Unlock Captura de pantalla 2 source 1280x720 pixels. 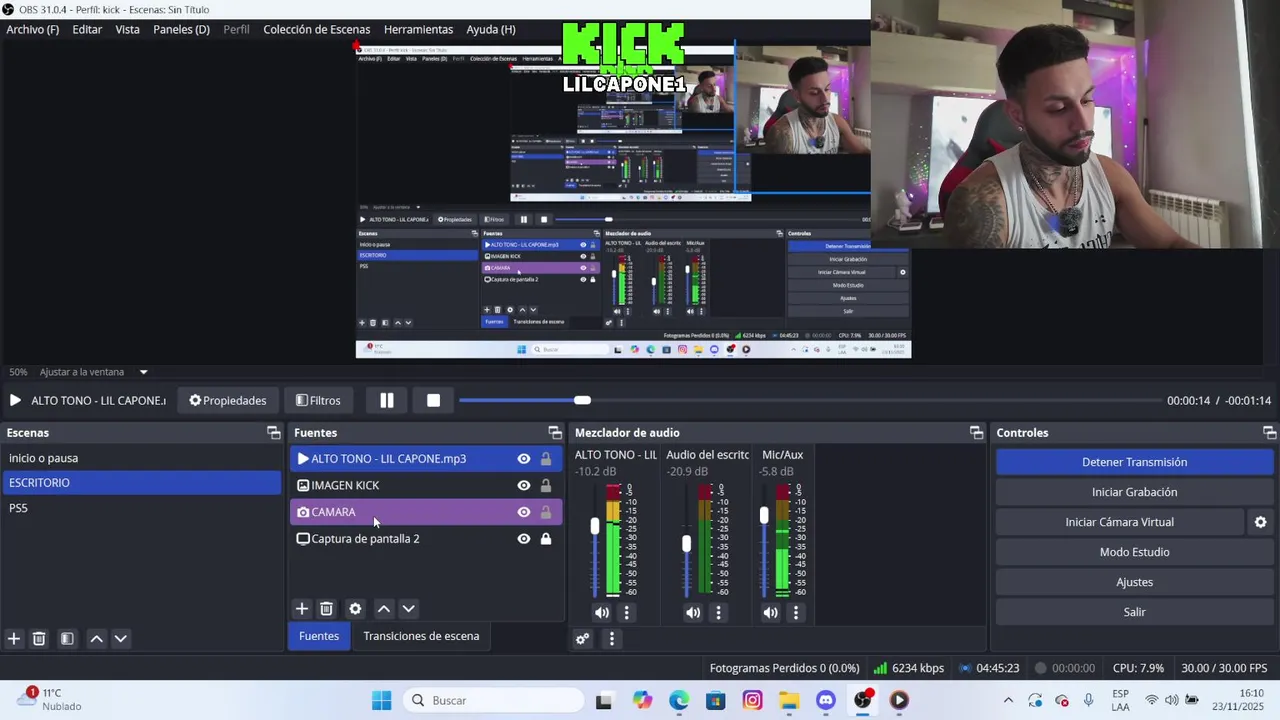coord(546,539)
